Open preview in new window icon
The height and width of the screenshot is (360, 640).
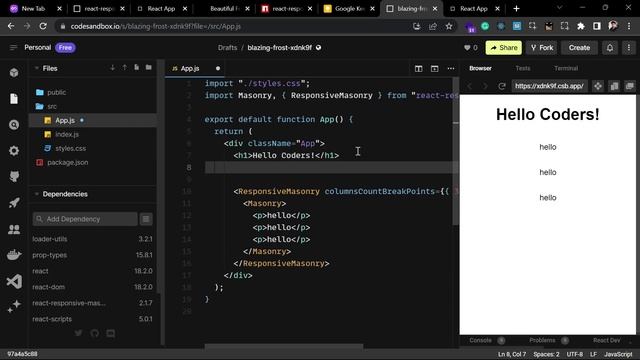click(630, 86)
